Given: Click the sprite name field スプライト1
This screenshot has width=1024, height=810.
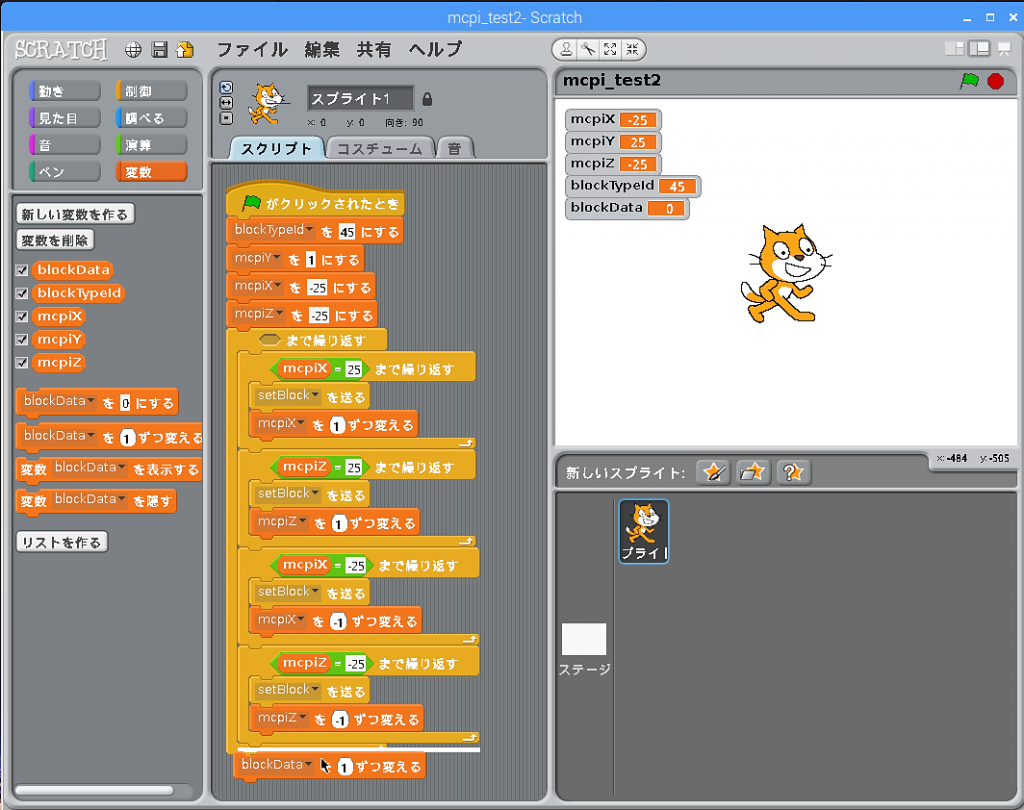Looking at the screenshot, I should 360,99.
